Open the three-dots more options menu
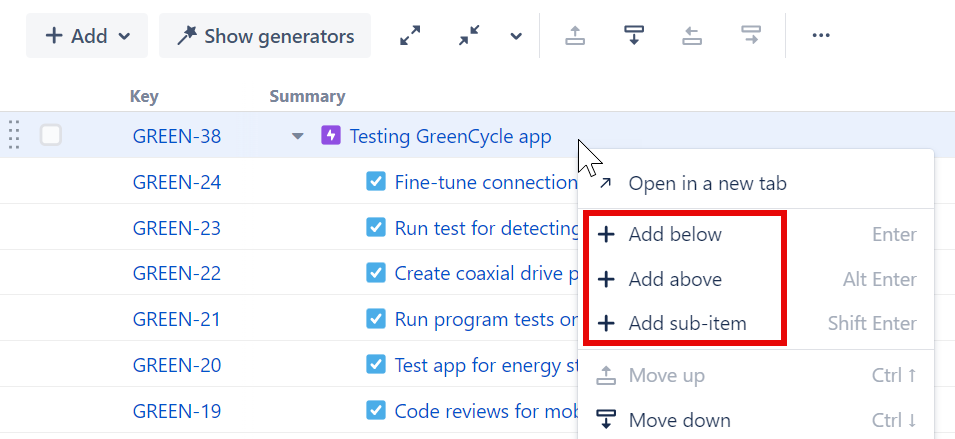The width and height of the screenshot is (955, 439). pyautogui.click(x=821, y=36)
